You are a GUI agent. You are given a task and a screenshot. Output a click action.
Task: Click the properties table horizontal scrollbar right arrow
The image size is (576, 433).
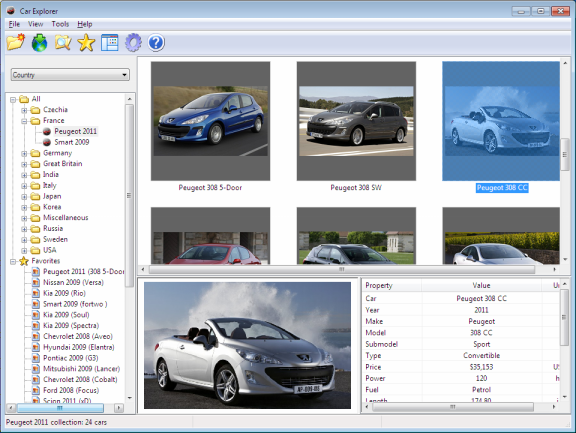pos(554,407)
